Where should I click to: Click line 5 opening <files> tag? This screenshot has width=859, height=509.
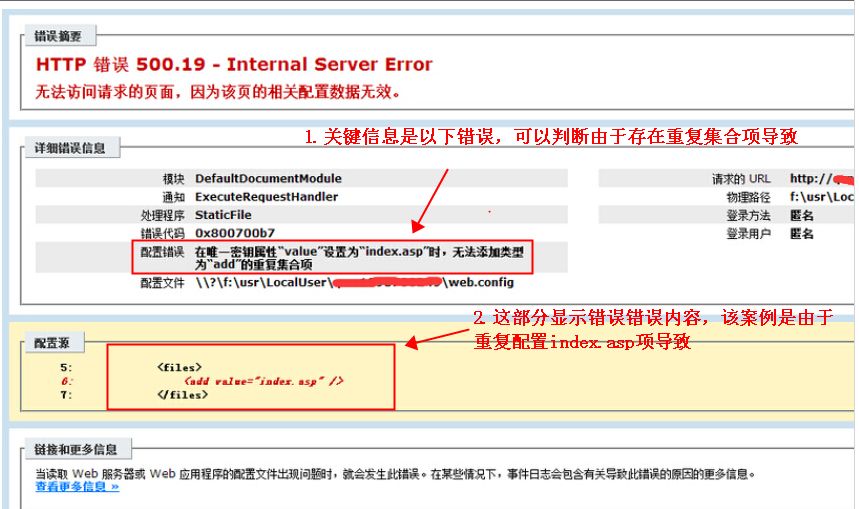180,367
